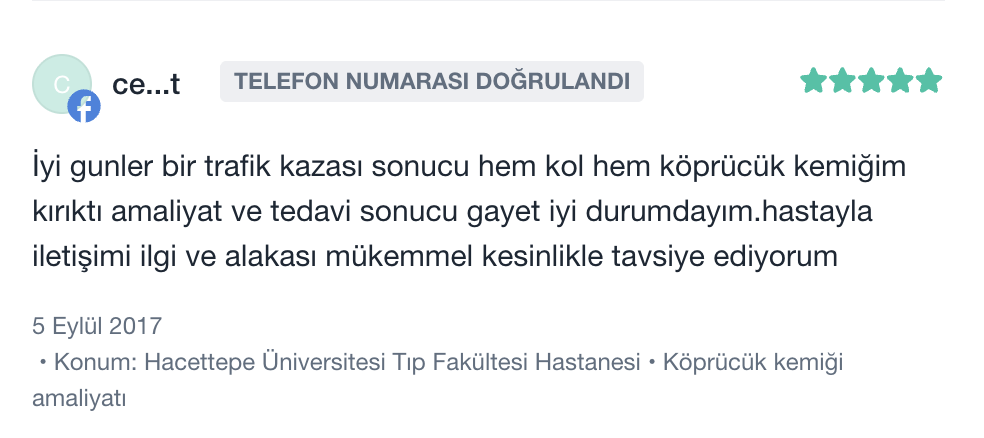Select the first rating star

click(x=813, y=81)
